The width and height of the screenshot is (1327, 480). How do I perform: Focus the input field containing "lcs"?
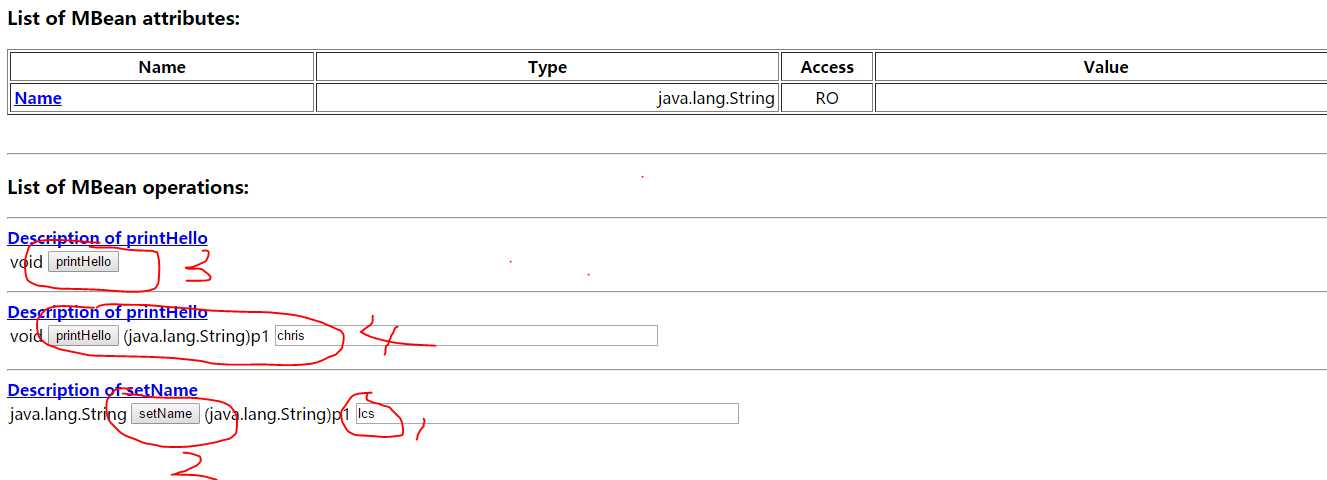pyautogui.click(x=547, y=414)
